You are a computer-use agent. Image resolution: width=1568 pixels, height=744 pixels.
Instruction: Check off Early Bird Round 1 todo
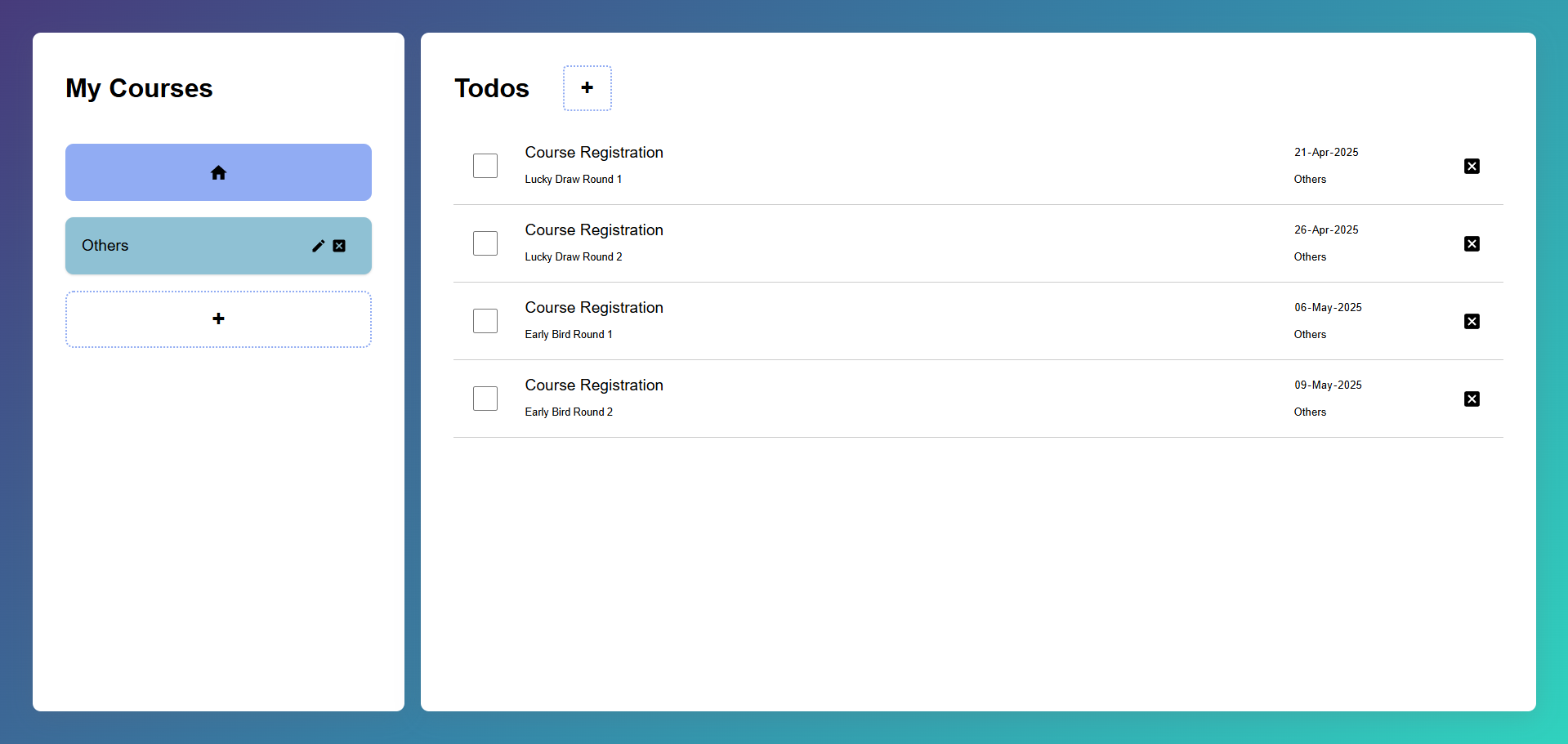(x=485, y=321)
